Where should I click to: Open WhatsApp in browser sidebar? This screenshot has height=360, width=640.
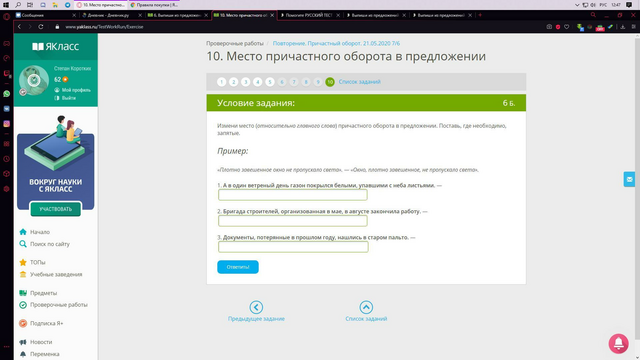7,93
